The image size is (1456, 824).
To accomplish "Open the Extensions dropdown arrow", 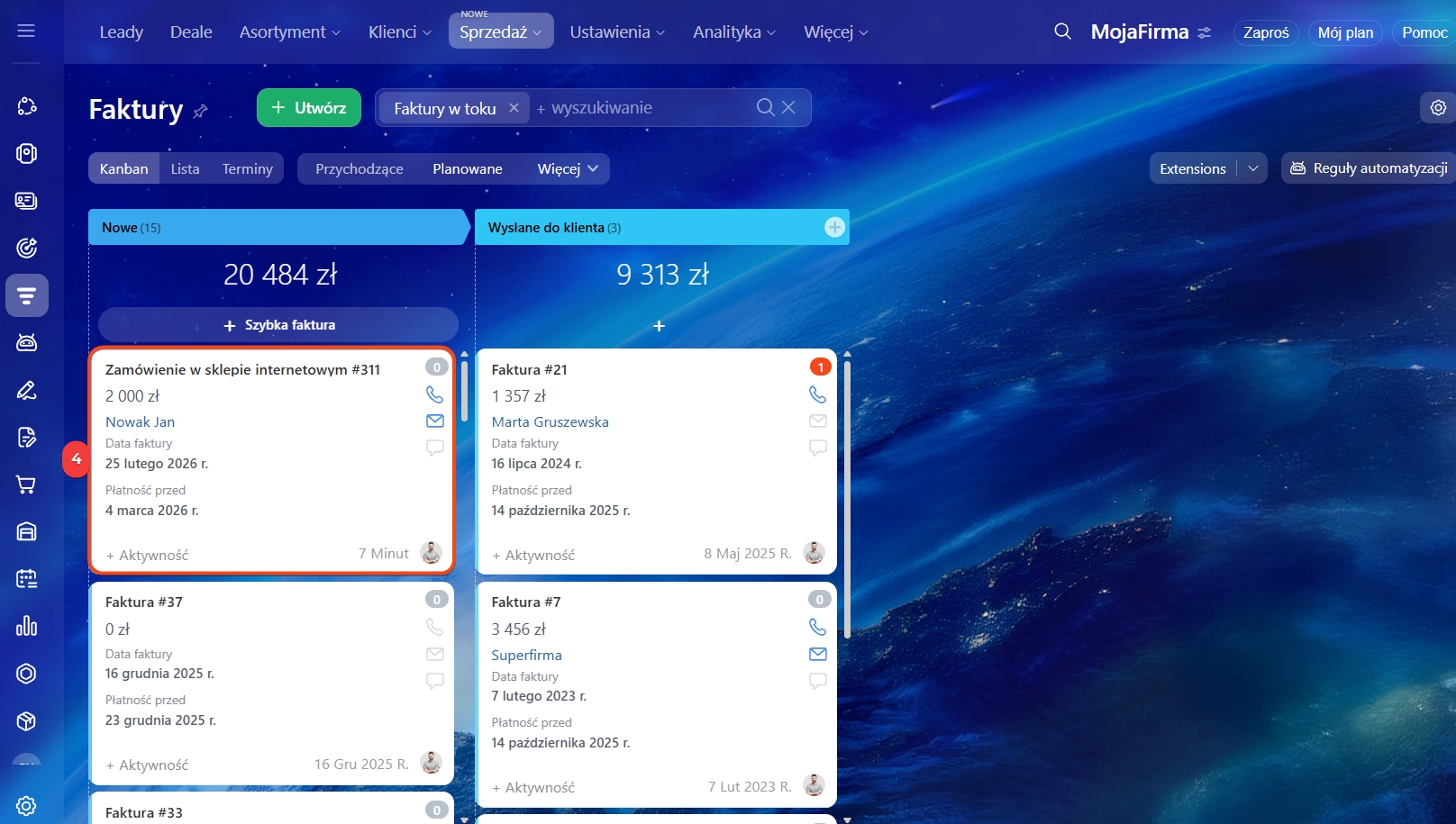I will coord(1253,168).
